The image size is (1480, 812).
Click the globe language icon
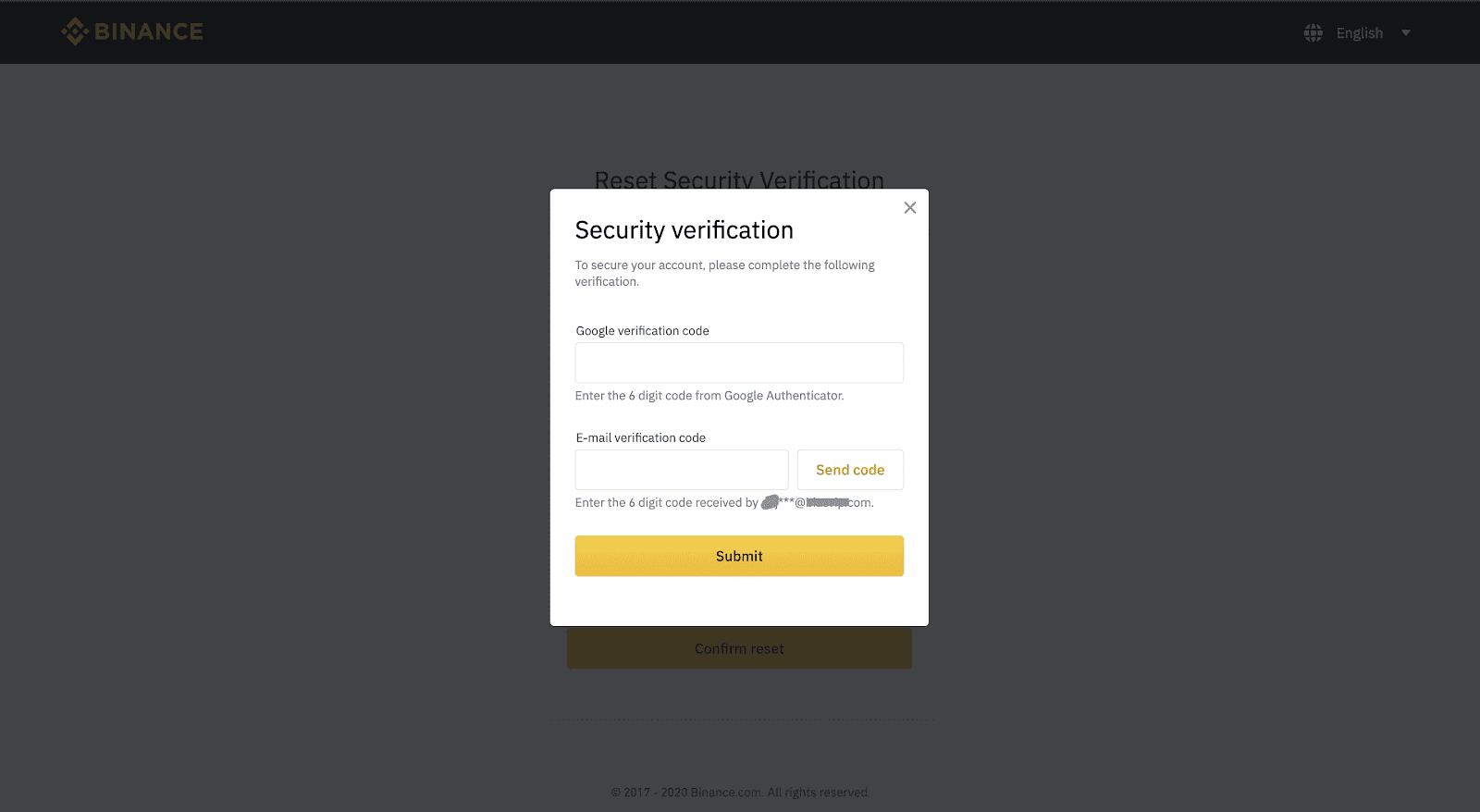coord(1313,33)
